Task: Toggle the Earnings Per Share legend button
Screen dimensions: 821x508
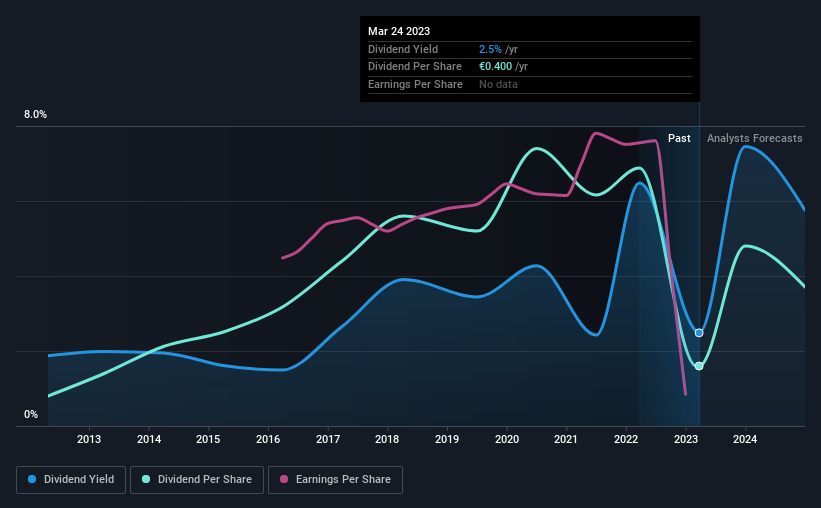Action: coord(335,480)
